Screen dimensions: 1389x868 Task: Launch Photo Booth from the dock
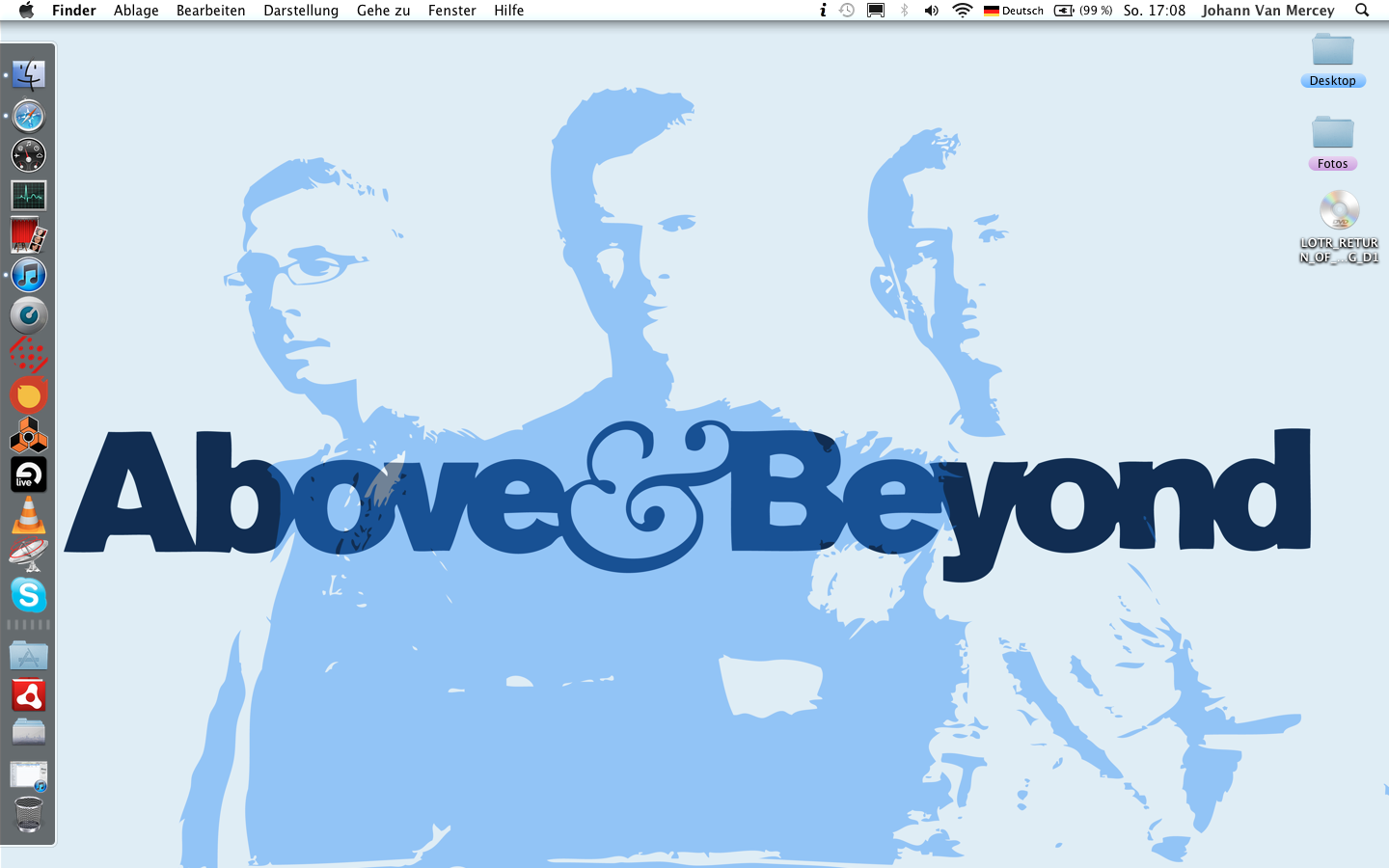(28, 235)
